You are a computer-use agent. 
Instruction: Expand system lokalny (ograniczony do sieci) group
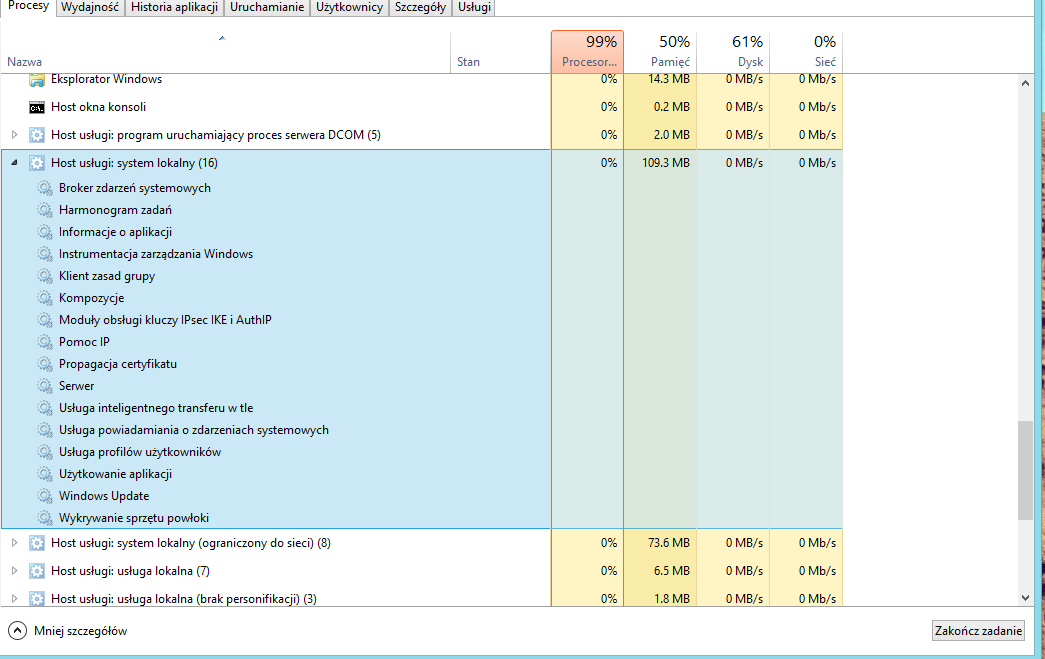click(x=14, y=542)
